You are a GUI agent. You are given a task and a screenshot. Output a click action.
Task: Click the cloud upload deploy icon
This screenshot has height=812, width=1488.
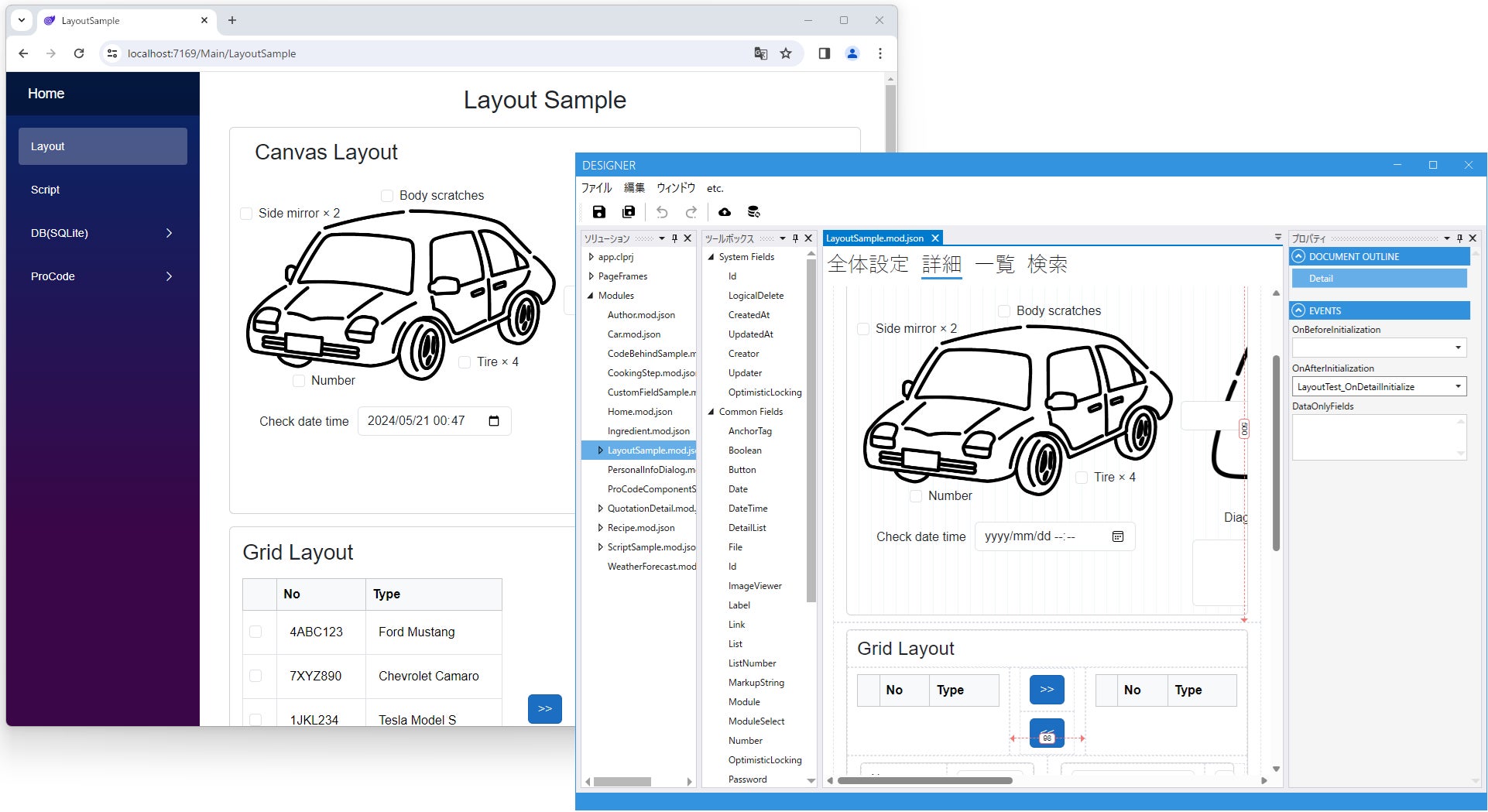tap(725, 212)
